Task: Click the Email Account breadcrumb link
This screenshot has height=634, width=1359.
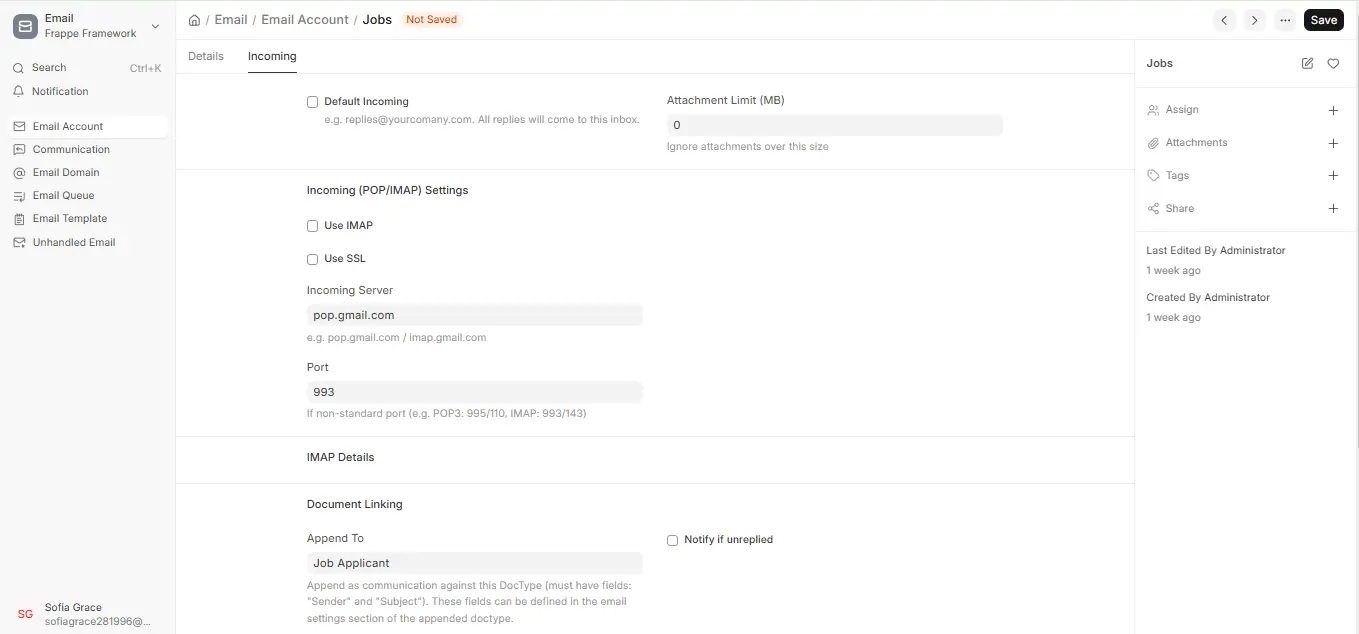Action: coord(305,20)
